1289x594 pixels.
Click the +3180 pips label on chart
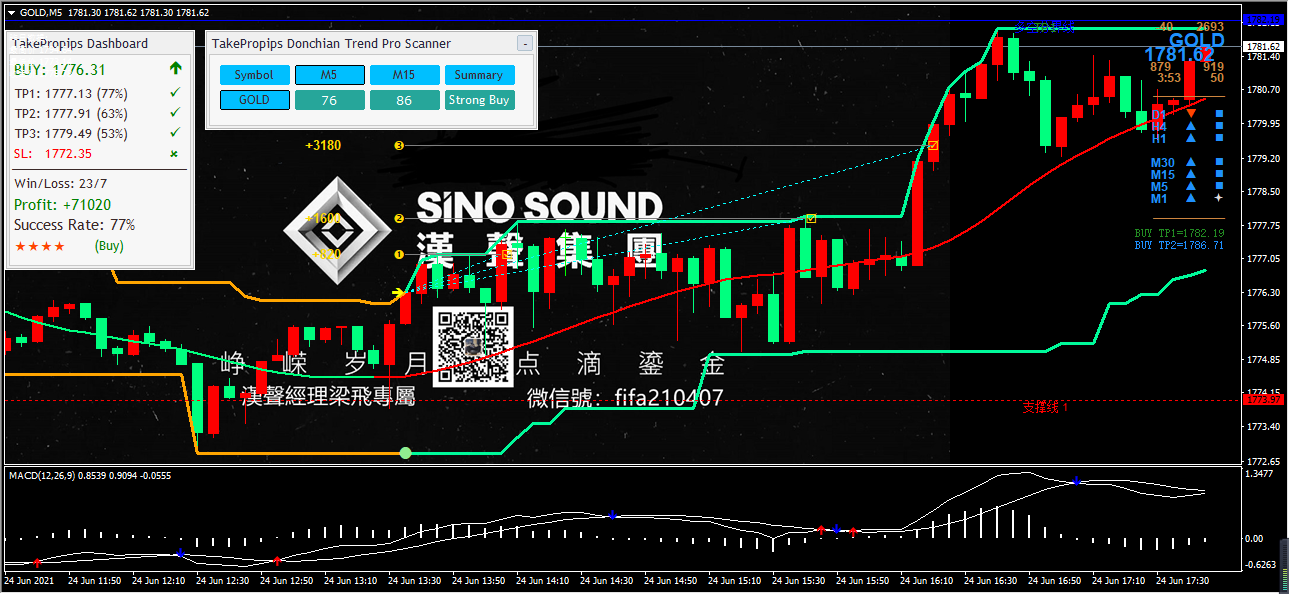point(323,146)
